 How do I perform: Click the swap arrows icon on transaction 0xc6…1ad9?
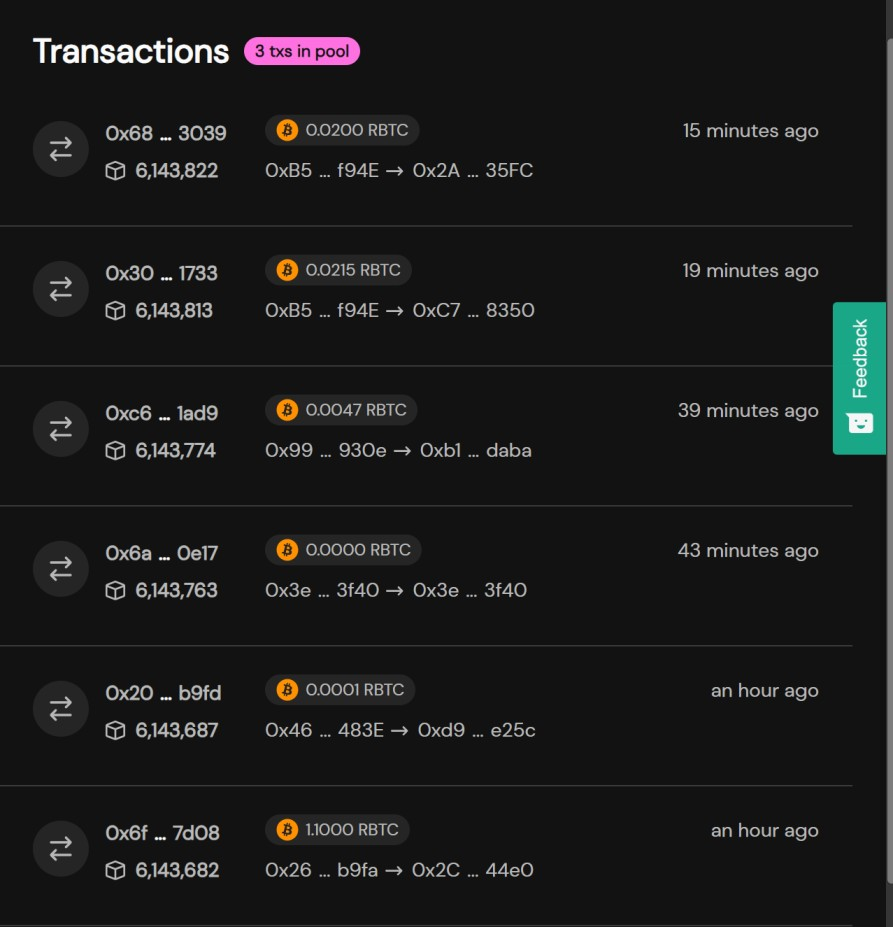tap(60, 428)
